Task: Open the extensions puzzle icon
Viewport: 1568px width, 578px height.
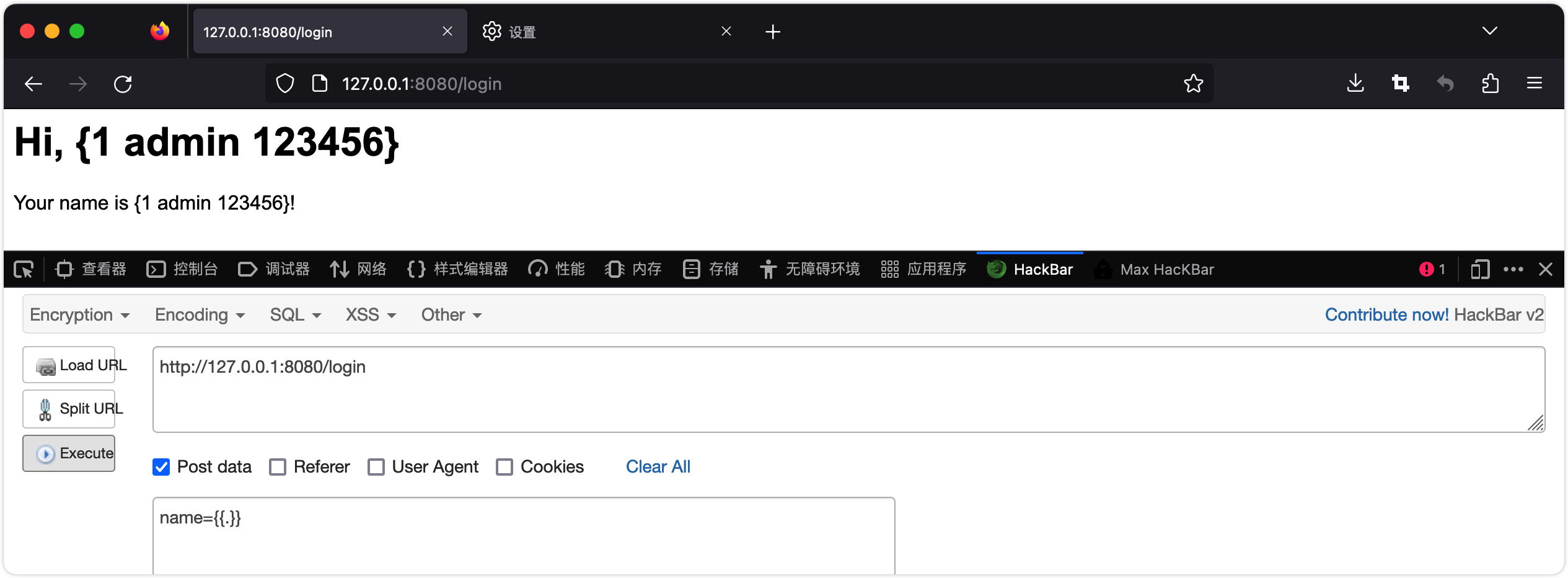Action: [x=1490, y=84]
